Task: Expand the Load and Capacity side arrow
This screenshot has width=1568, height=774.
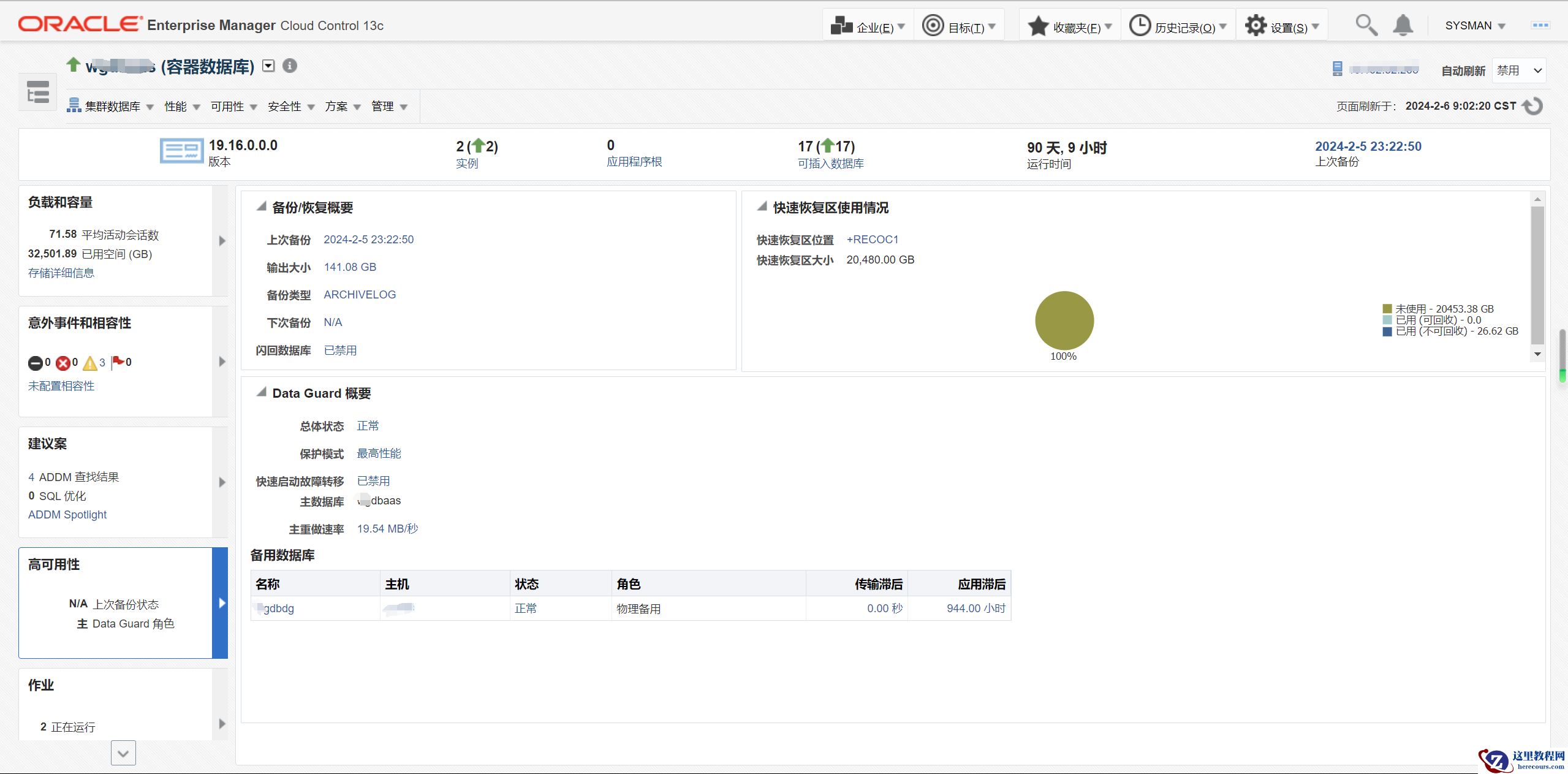Action: tap(222, 241)
